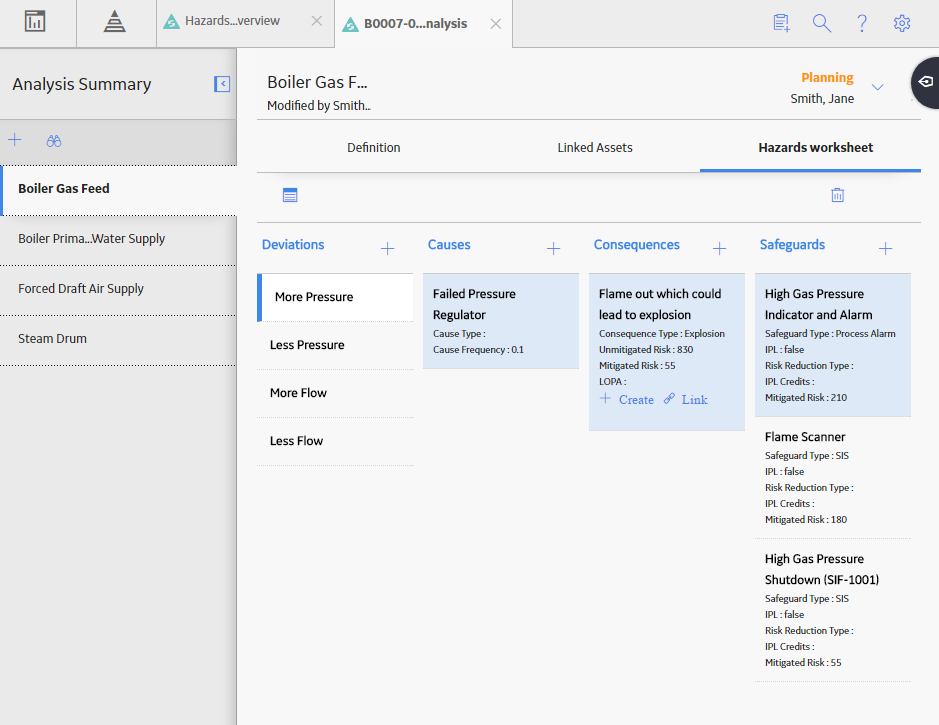Click Mitigated Risk : 180 value
This screenshot has height=725, width=939.
pos(806,520)
